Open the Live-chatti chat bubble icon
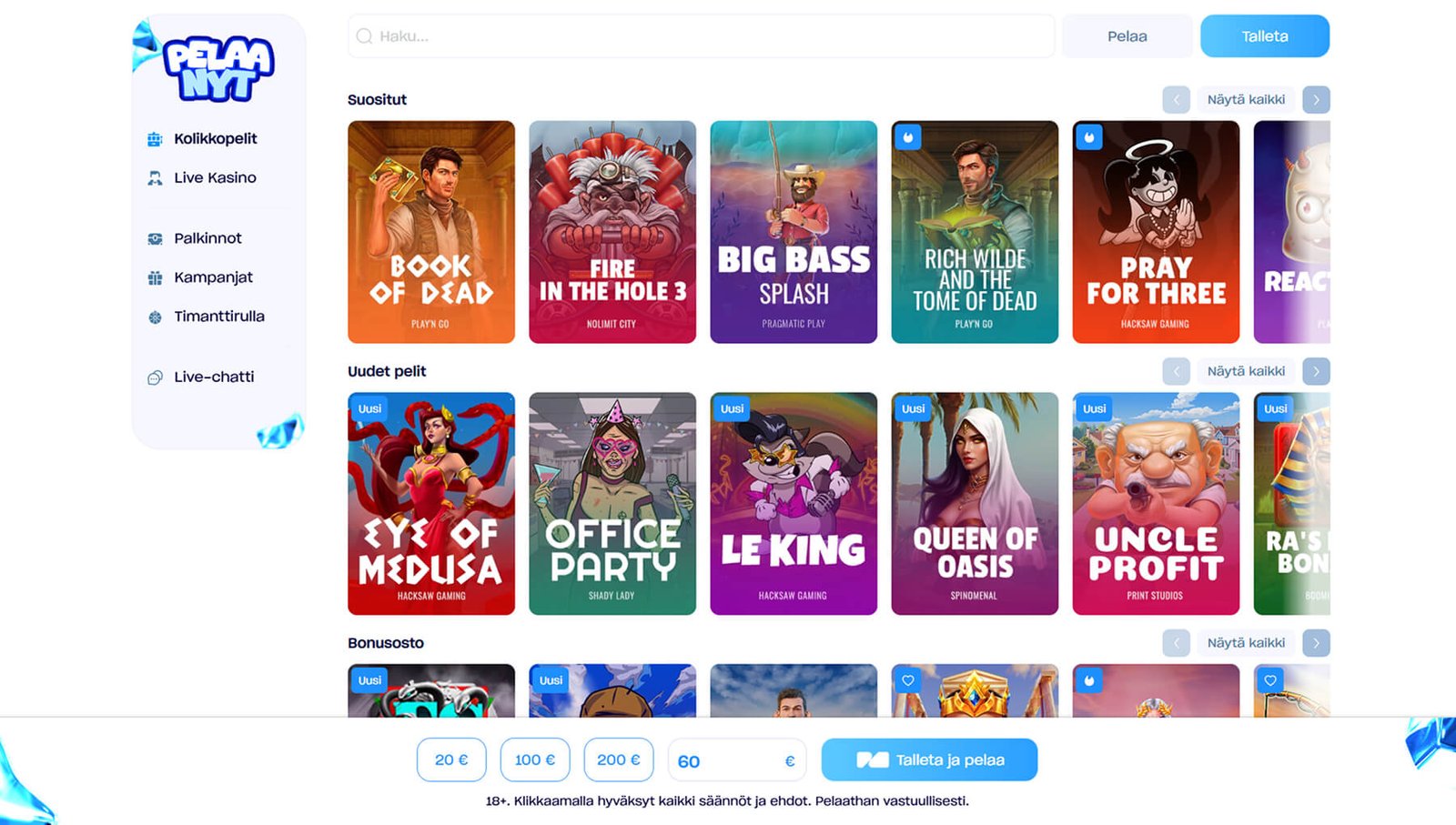Image resolution: width=1456 pixels, height=825 pixels. [x=155, y=377]
